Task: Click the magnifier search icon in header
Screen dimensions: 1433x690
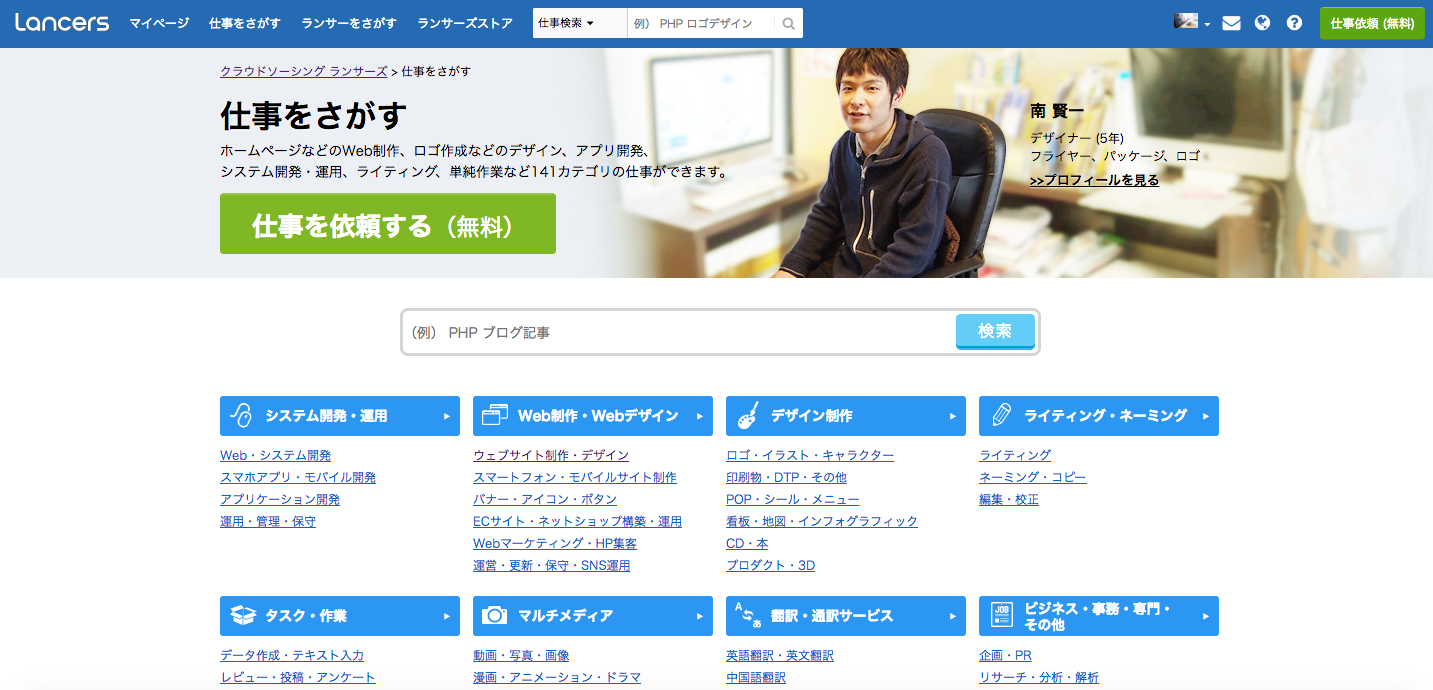Action: coord(789,23)
